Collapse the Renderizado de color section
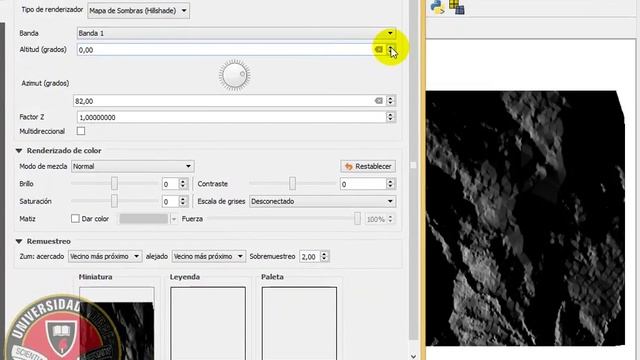The image size is (640, 360). click(x=19, y=151)
